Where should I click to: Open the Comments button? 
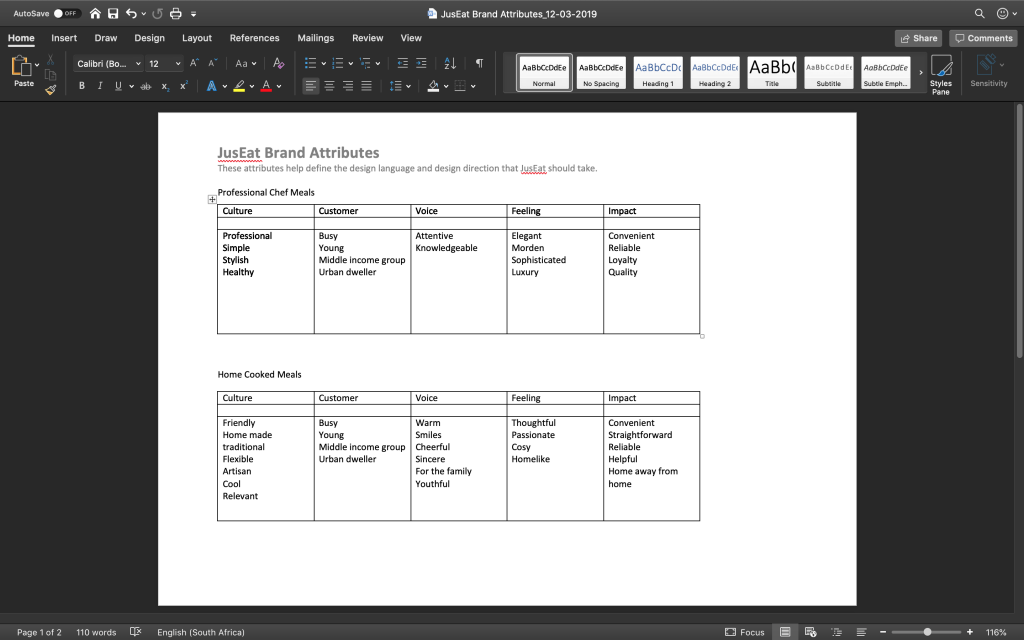point(983,38)
